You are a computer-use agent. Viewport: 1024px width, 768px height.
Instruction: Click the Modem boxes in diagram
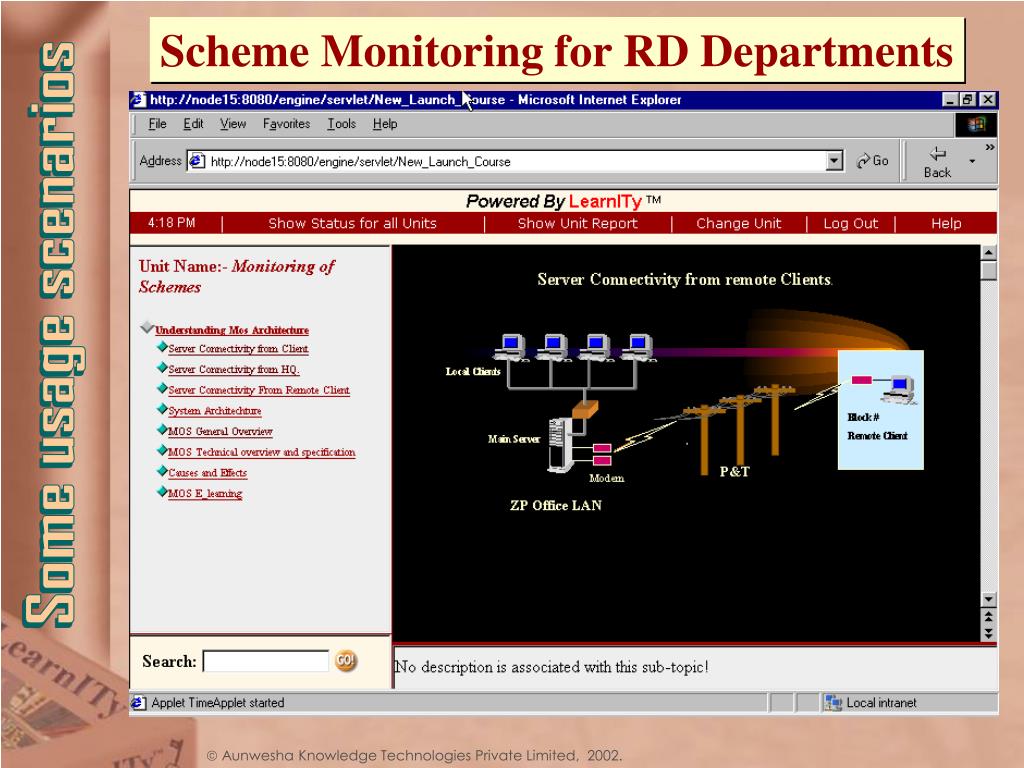click(x=602, y=454)
